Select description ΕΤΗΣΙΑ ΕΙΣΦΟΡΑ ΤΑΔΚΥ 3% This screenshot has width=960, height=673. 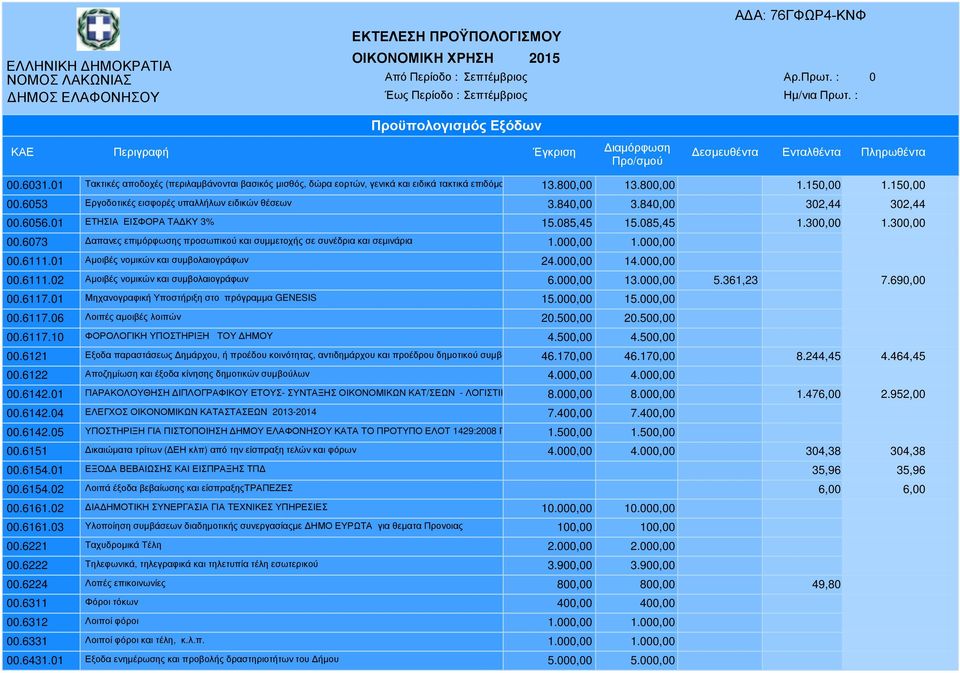coord(149,222)
